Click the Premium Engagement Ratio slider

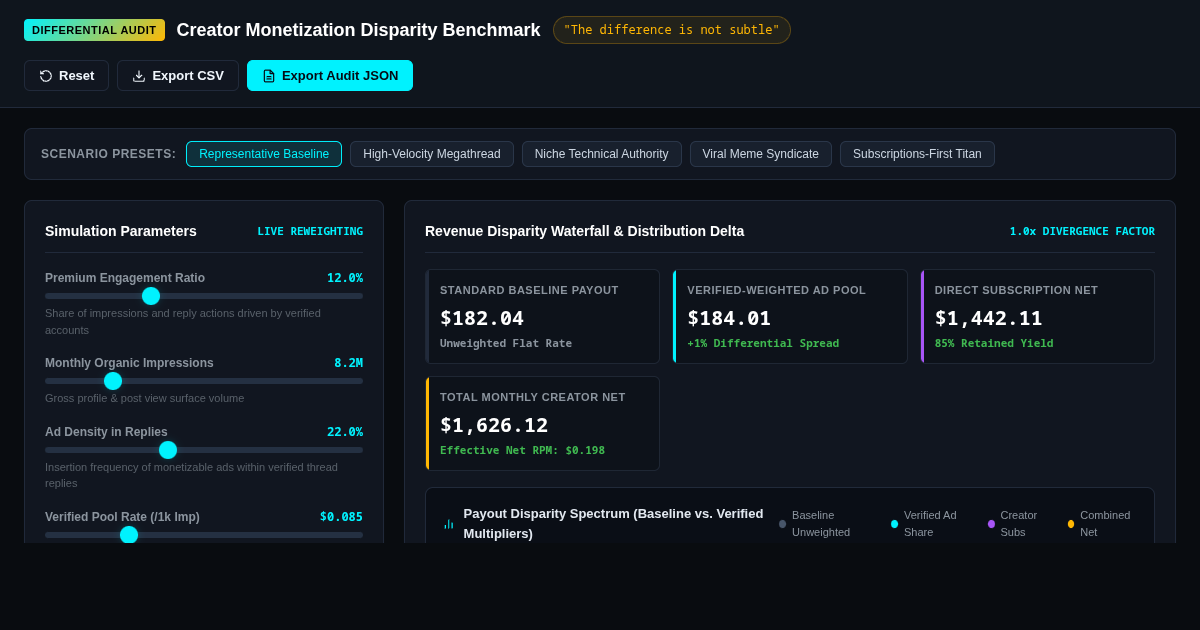(204, 296)
